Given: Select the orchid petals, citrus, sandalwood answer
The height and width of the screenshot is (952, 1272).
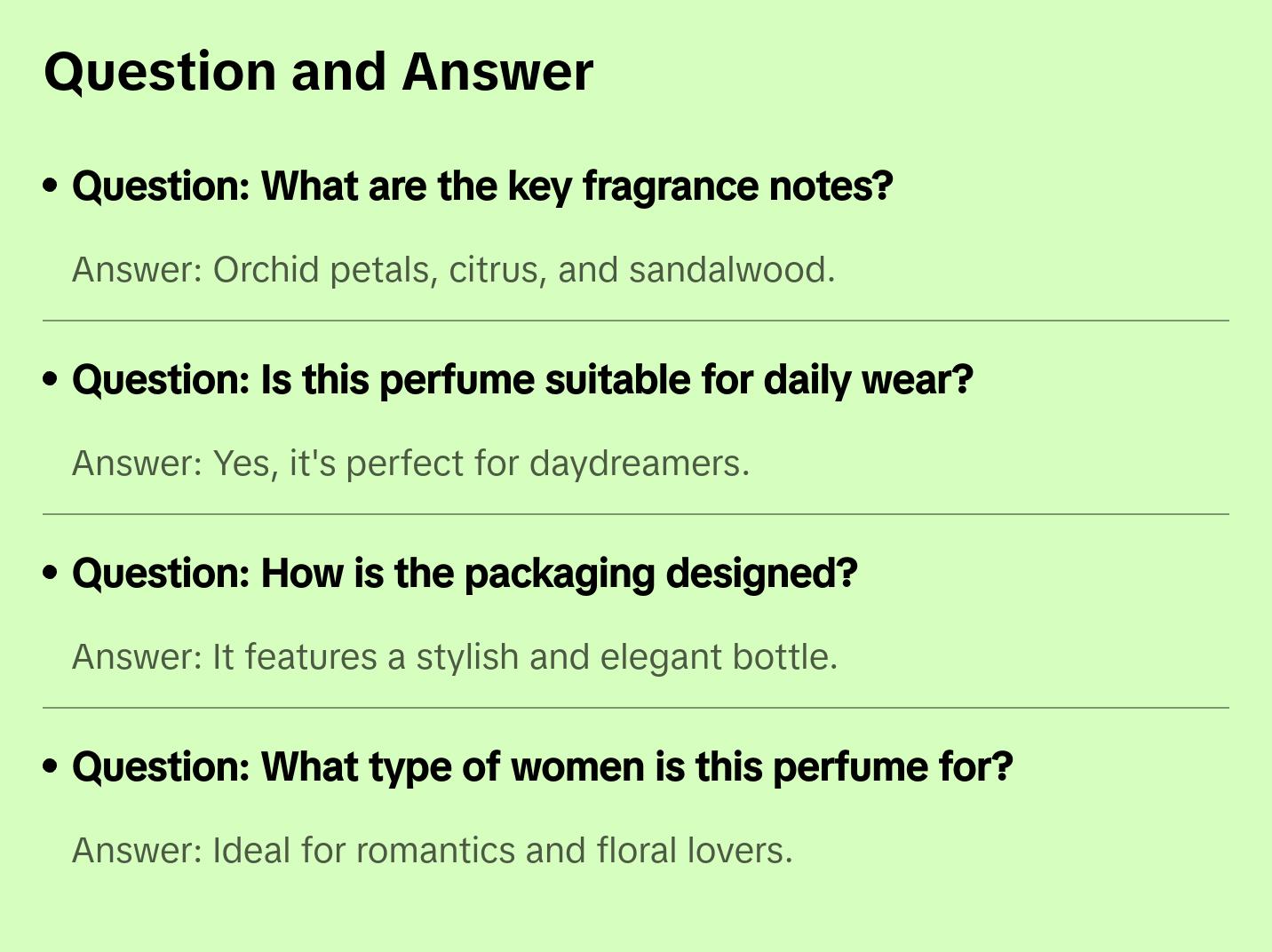Looking at the screenshot, I should pos(453,270).
